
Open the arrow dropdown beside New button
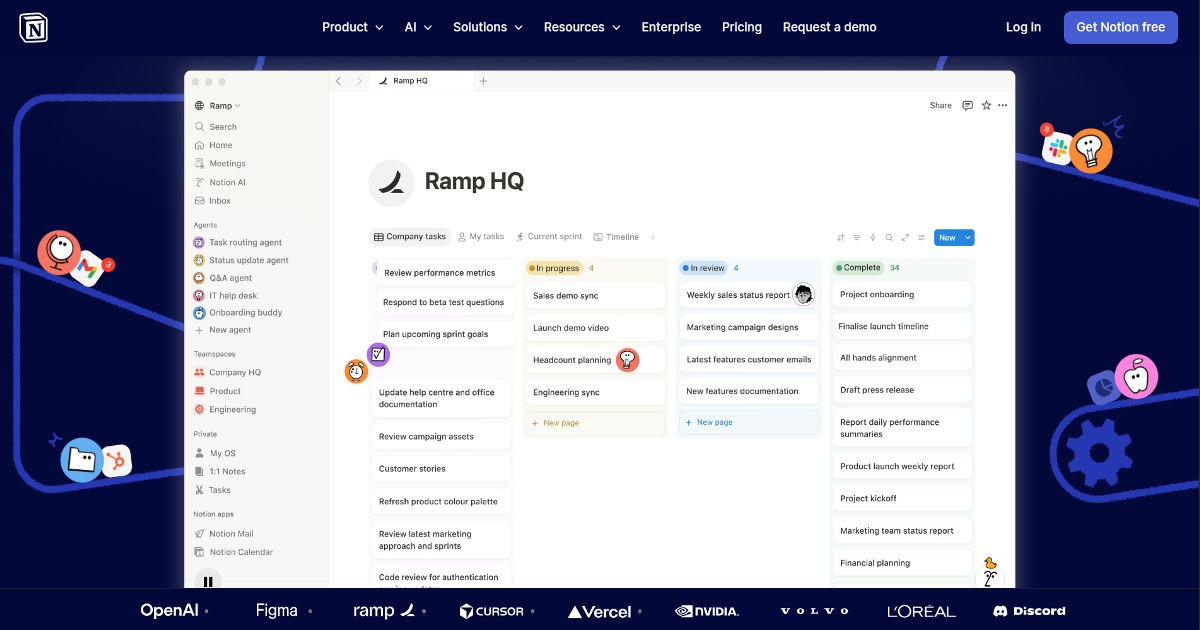[968, 238]
